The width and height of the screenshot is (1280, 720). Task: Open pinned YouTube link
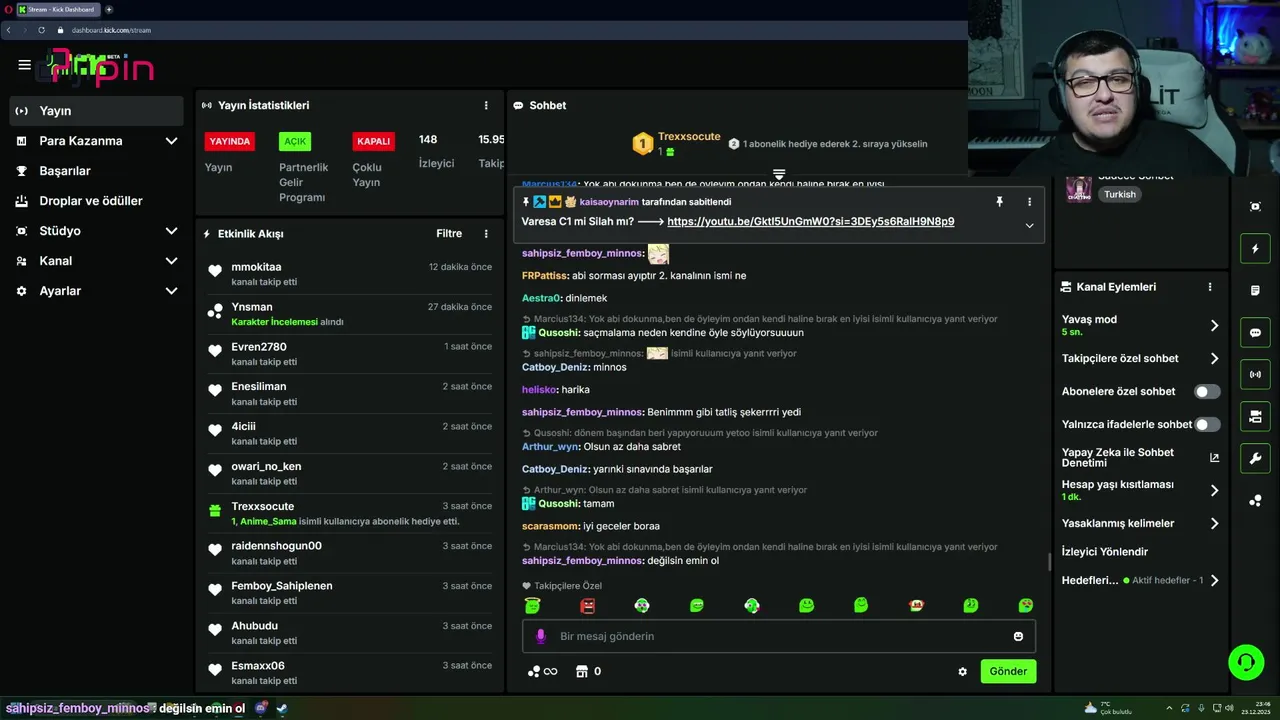click(811, 222)
